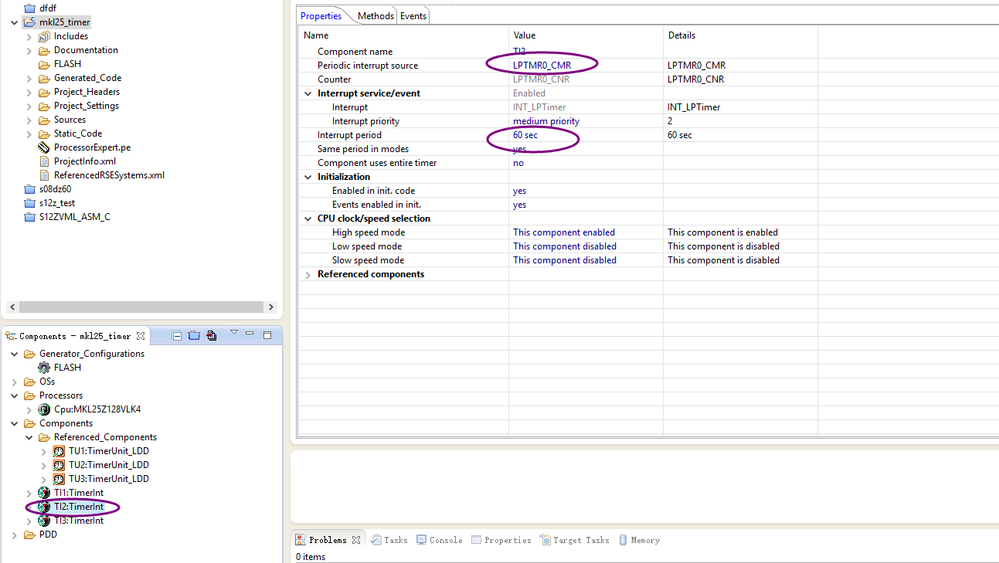The height and width of the screenshot is (563, 999).
Task: Select the TI1:TimerInt component icon
Action: pos(44,493)
